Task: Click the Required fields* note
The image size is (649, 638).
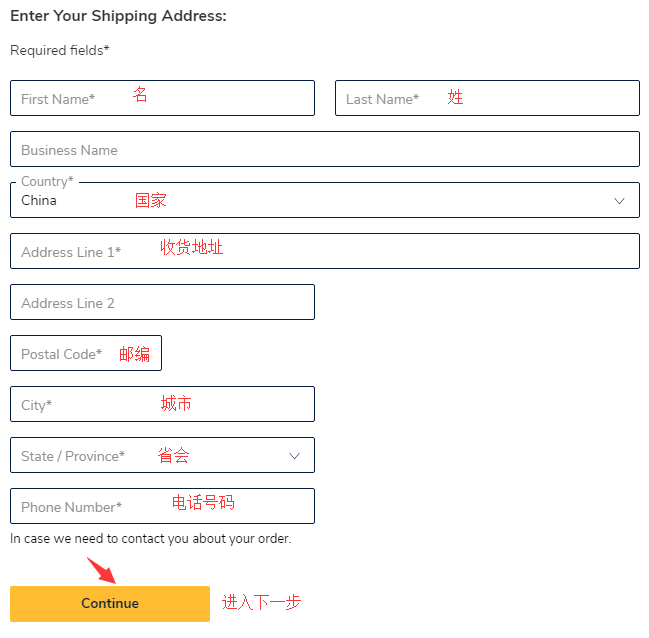Action: [60, 50]
